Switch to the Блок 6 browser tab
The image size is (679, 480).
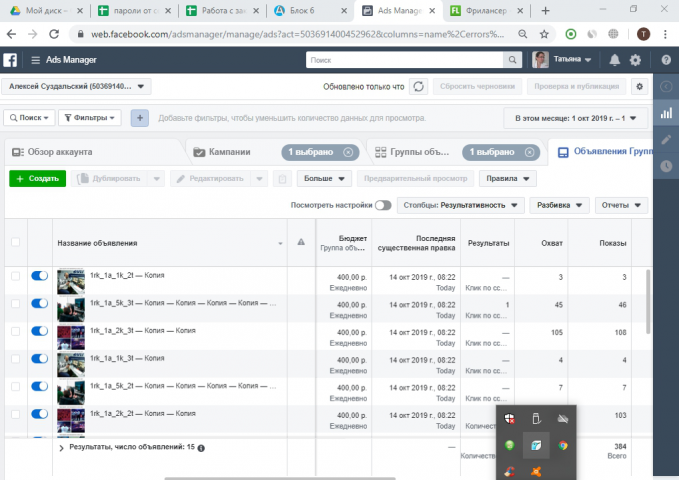[x=310, y=11]
